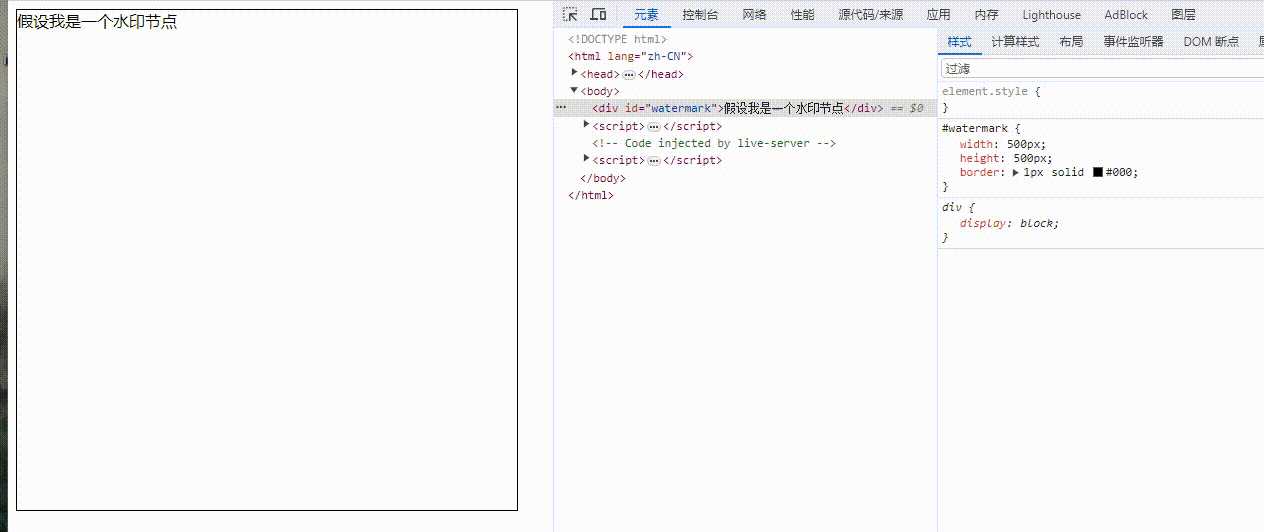Open the 图层 tab

[1183, 15]
